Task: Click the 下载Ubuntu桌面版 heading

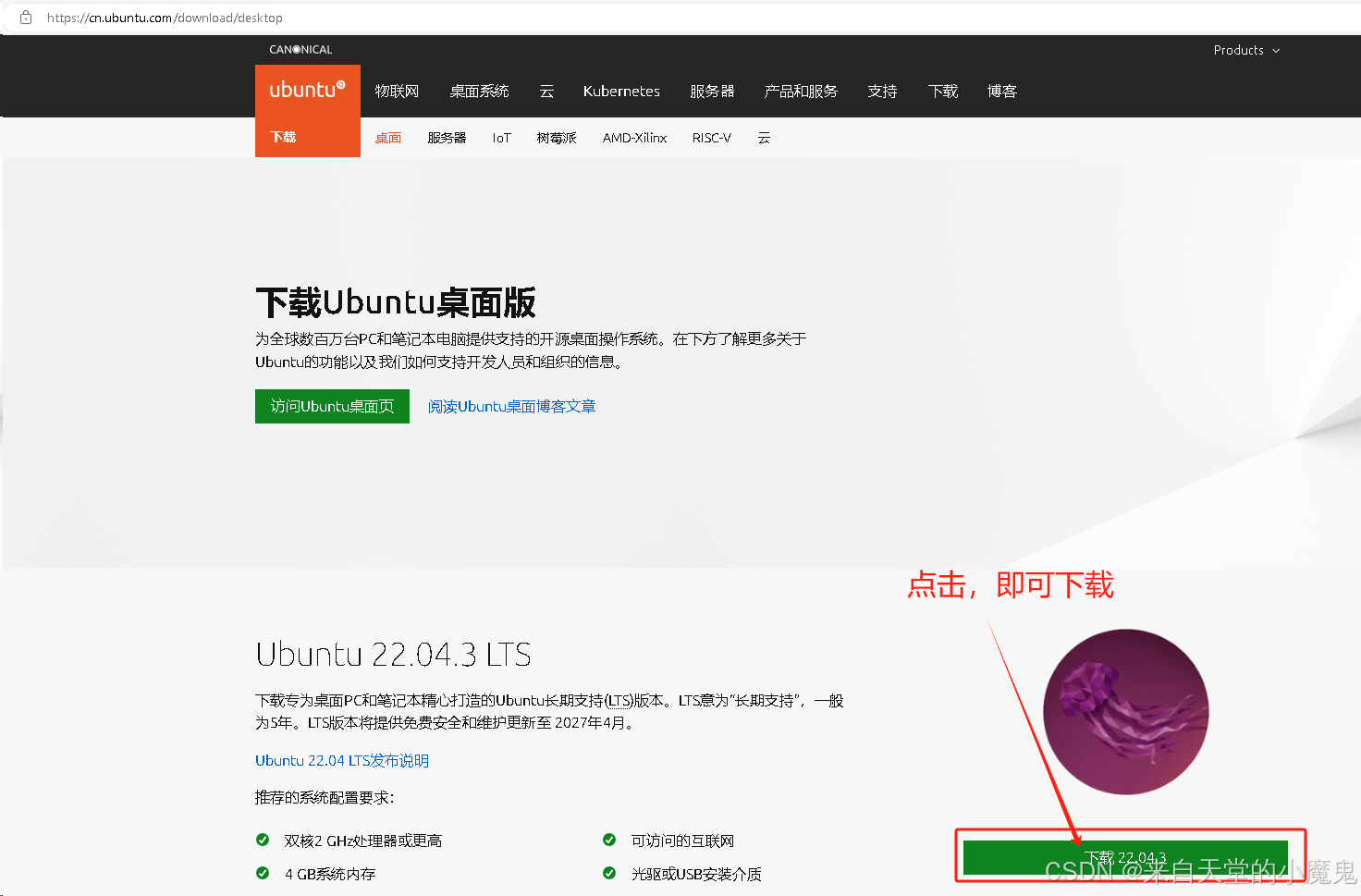Action: click(x=395, y=302)
